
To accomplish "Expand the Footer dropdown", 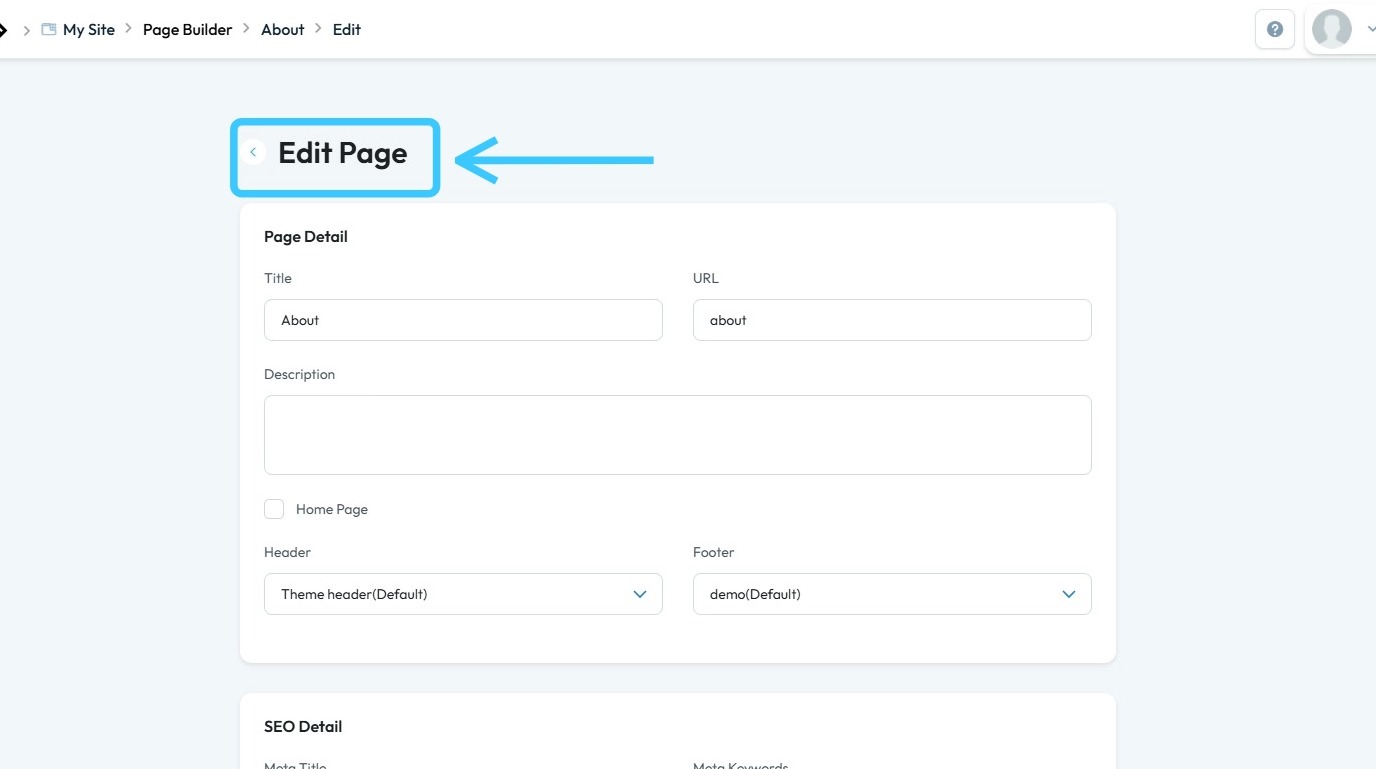I will (x=891, y=594).
